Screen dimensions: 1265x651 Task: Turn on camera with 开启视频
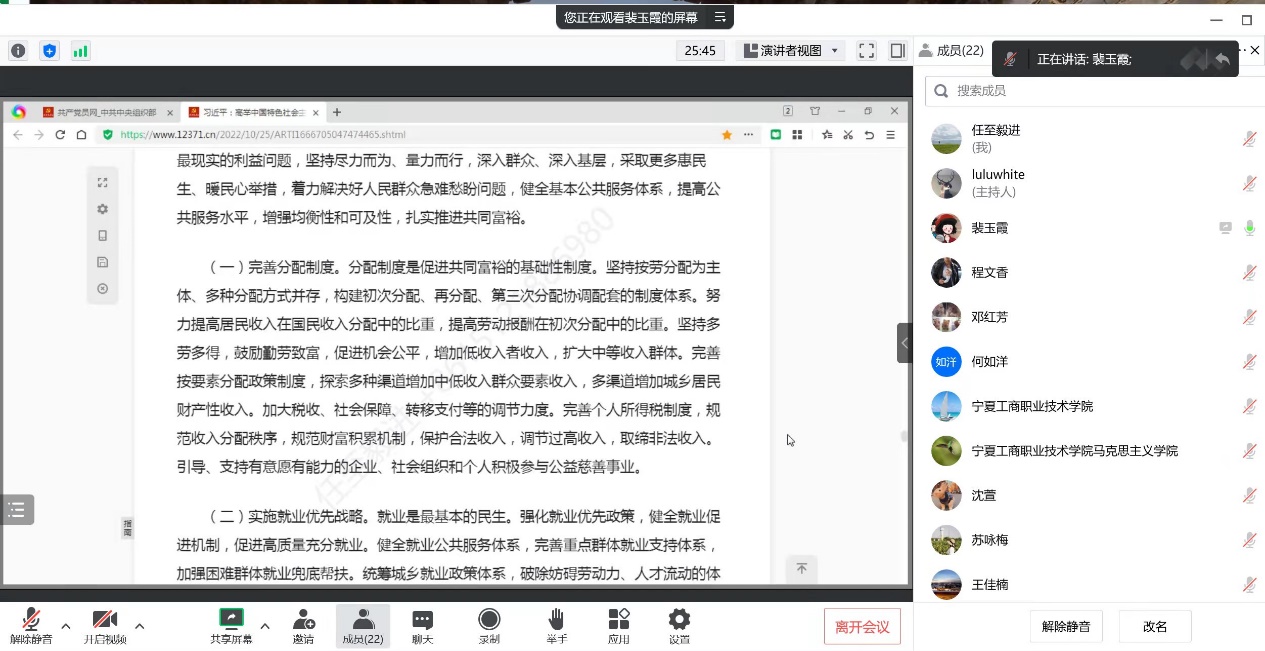pyautogui.click(x=105, y=626)
